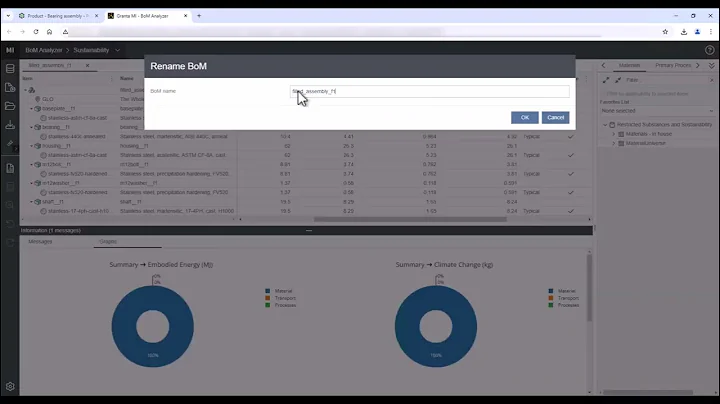Image resolution: width=720 pixels, height=404 pixels.
Task: Click the BoM name text field
Action: click(429, 91)
